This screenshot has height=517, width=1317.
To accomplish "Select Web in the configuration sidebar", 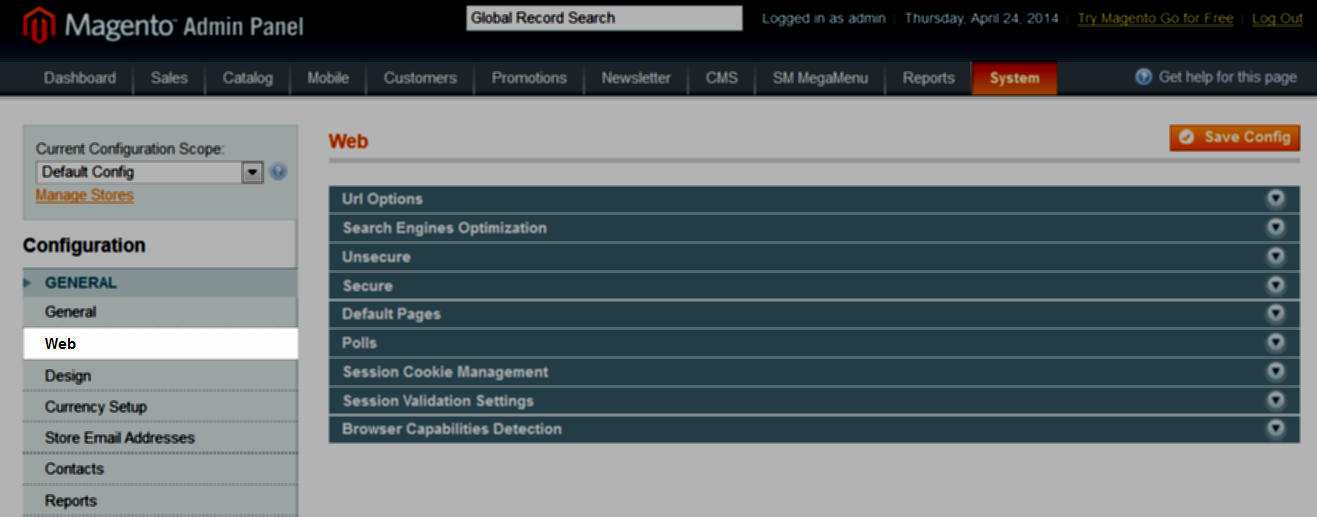I will point(160,343).
